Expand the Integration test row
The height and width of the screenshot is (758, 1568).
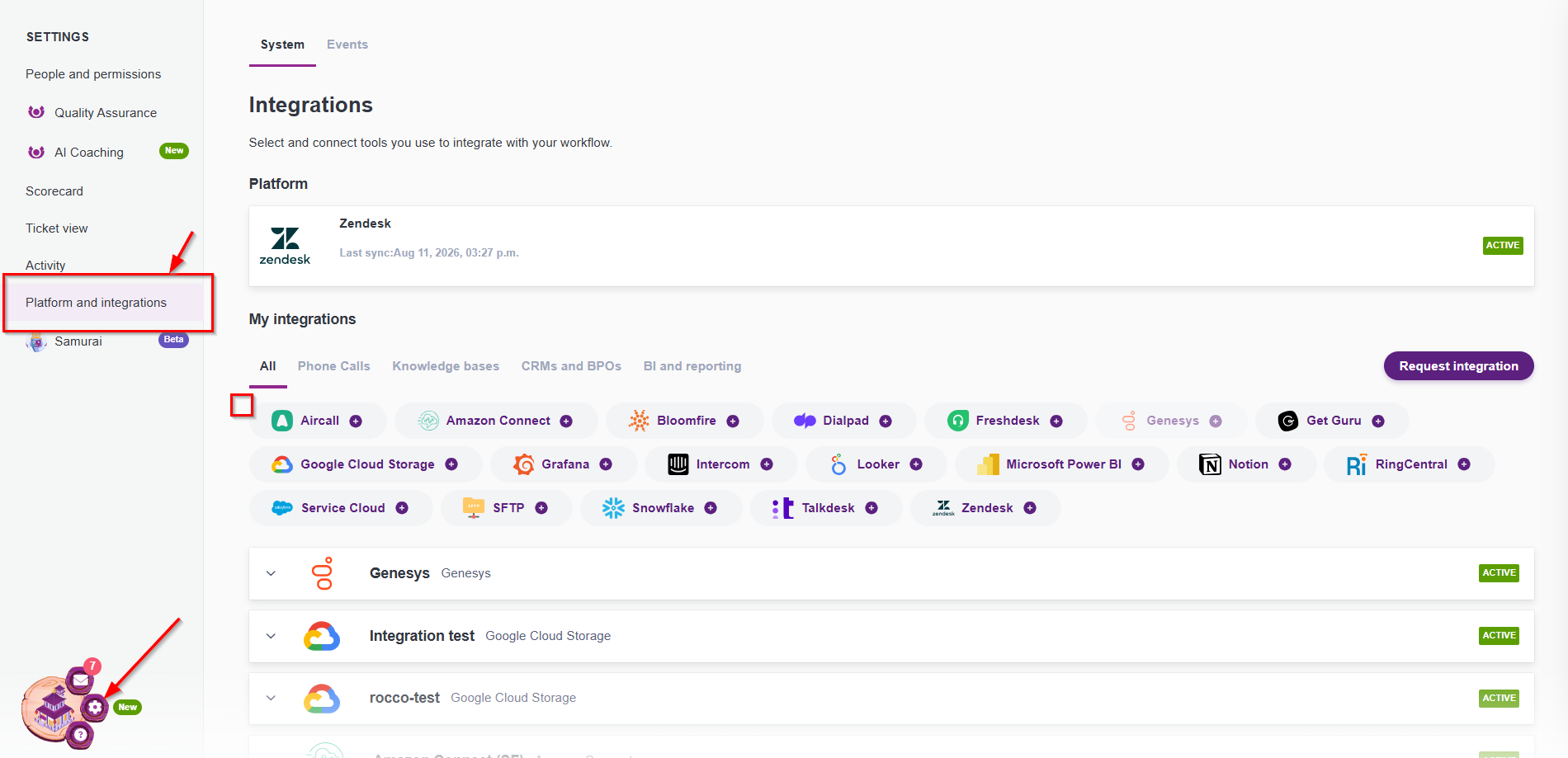(x=271, y=636)
